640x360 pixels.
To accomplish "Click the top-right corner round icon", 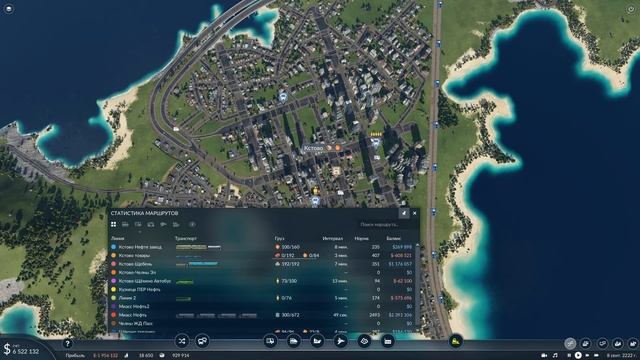I will point(631,9).
